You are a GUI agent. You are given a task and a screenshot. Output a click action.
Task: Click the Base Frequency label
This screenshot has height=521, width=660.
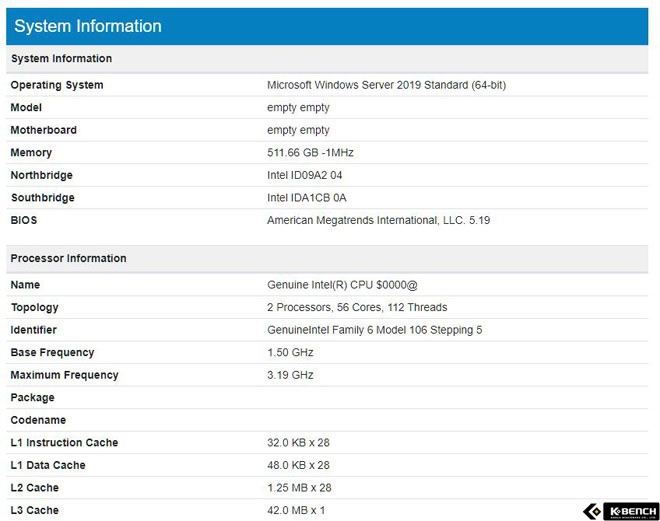[52, 353]
